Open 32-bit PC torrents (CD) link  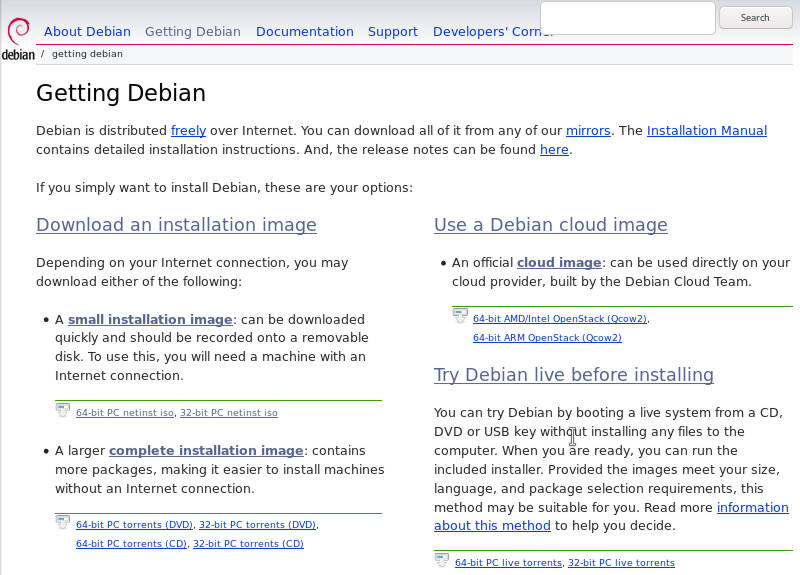pos(248,544)
